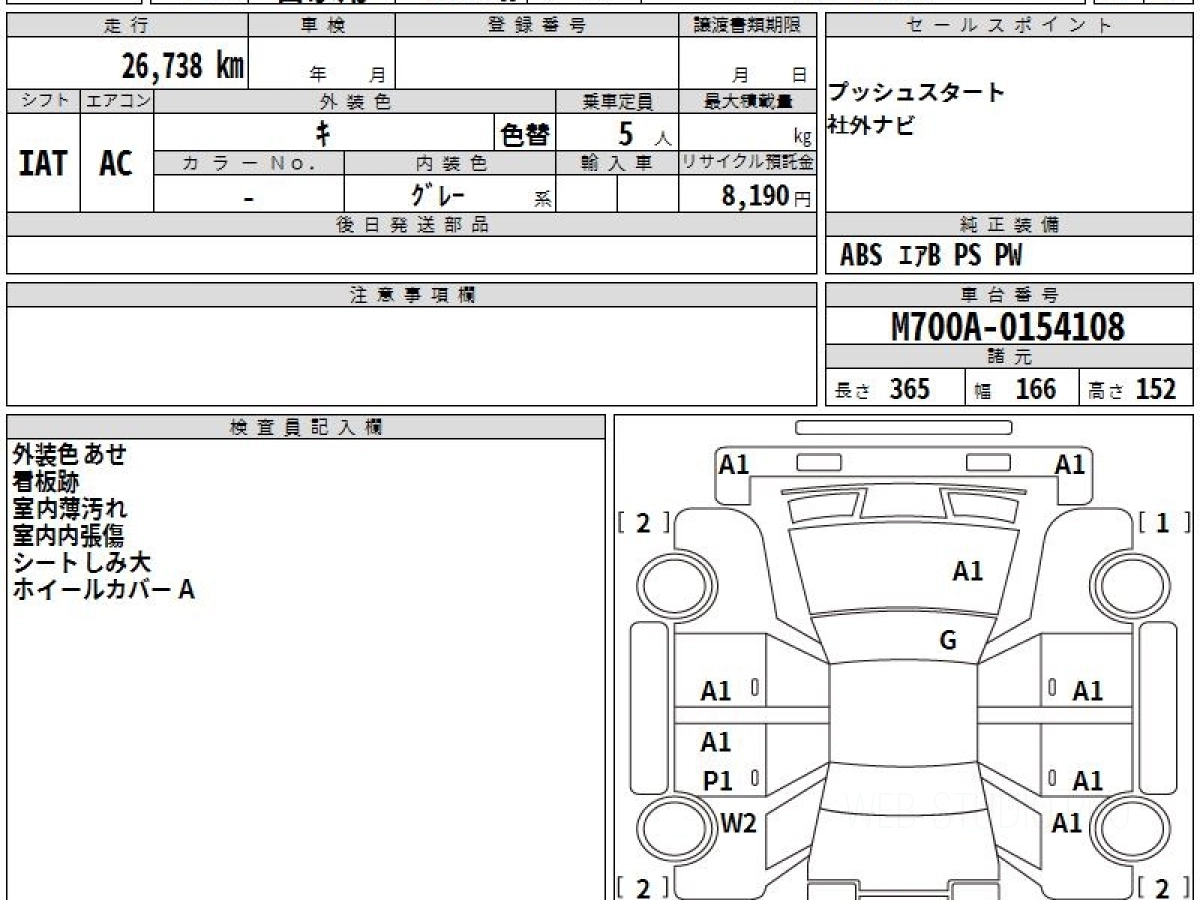Select the セールスポイント heading
Screen dimensions: 1200x900
1010,26
